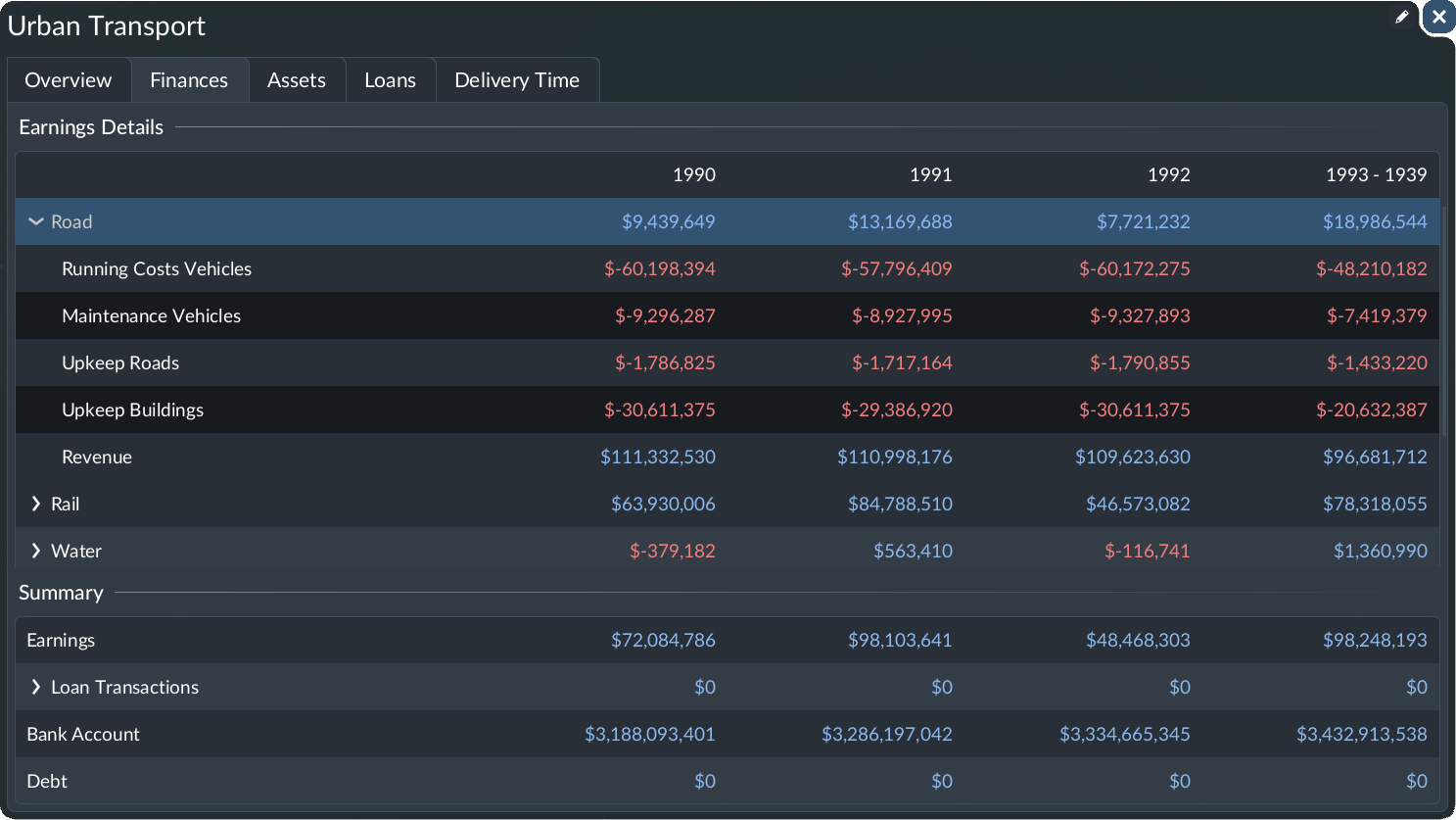This screenshot has height=820, width=1456.
Task: Select the Upkeep Buildings row label
Action: [x=132, y=410]
